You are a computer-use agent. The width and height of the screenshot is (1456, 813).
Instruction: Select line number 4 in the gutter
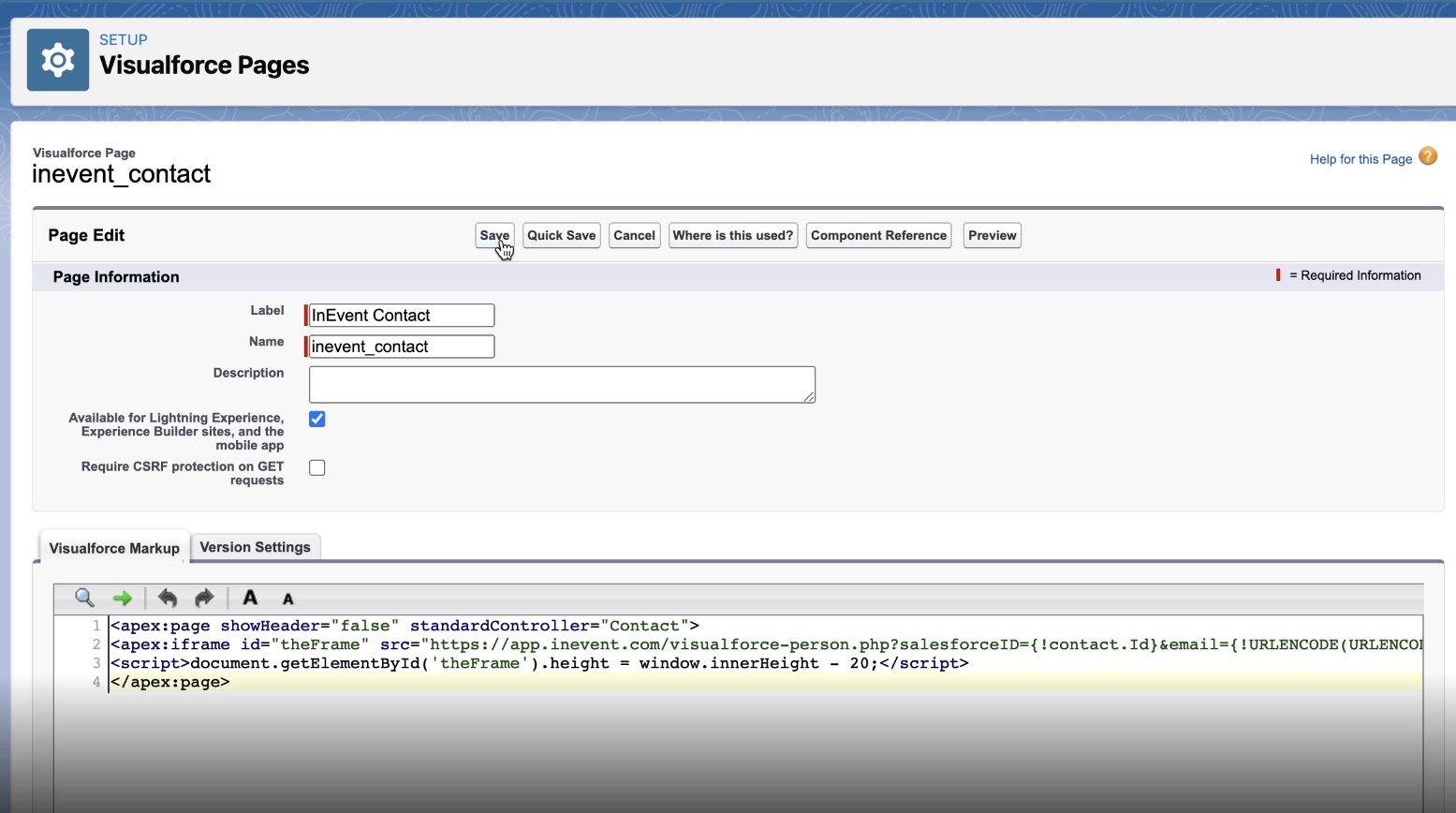click(x=96, y=682)
